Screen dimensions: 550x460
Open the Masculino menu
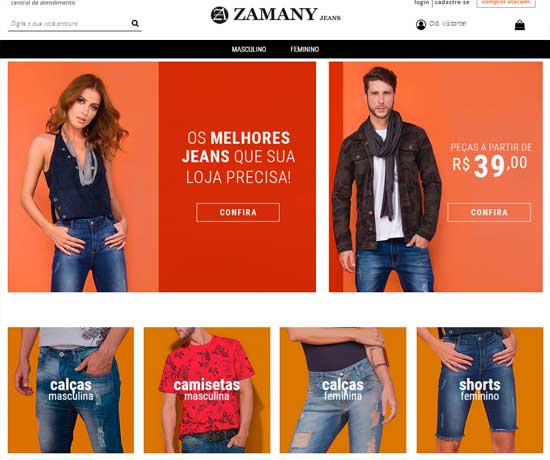(x=249, y=49)
